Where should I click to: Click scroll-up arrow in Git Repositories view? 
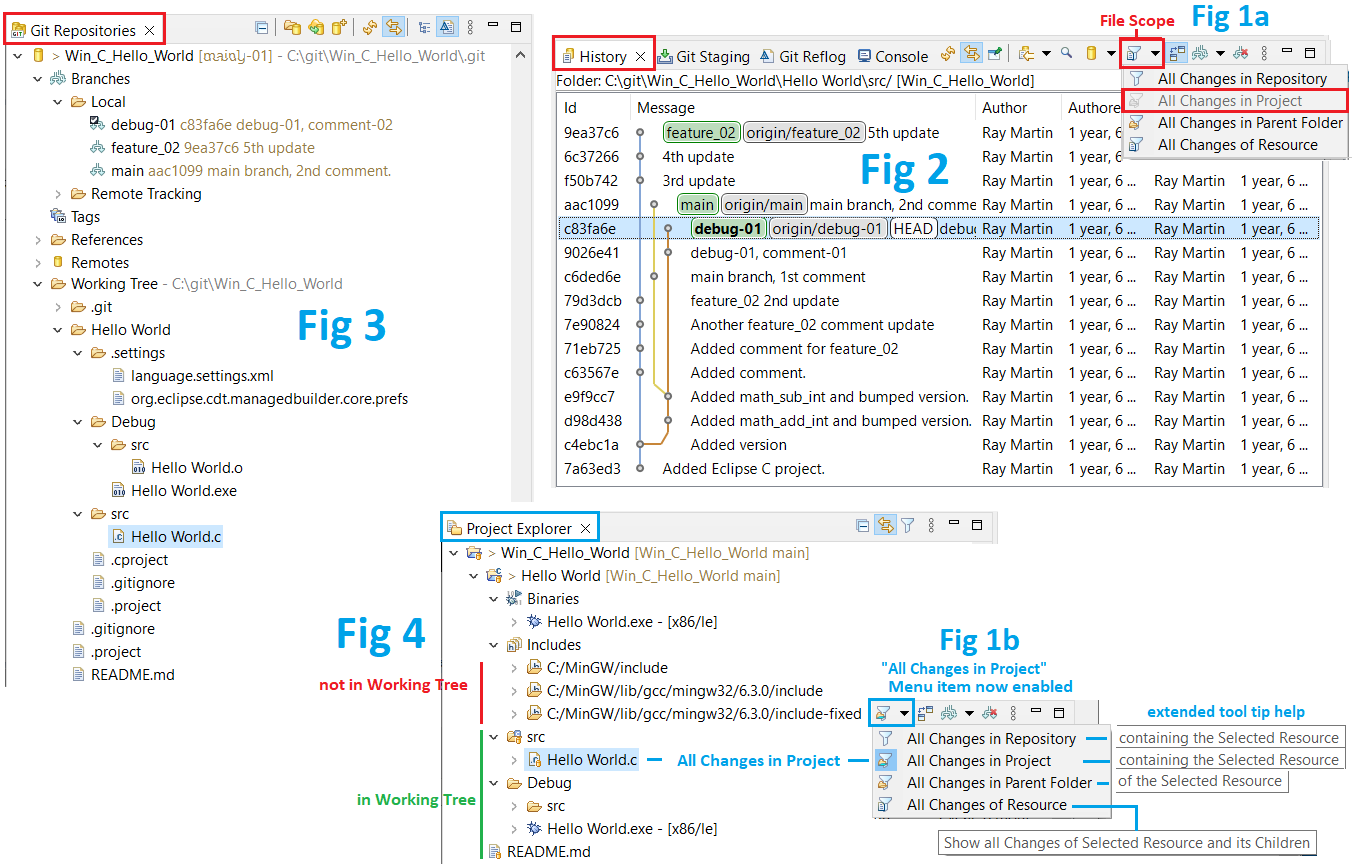(x=521, y=53)
